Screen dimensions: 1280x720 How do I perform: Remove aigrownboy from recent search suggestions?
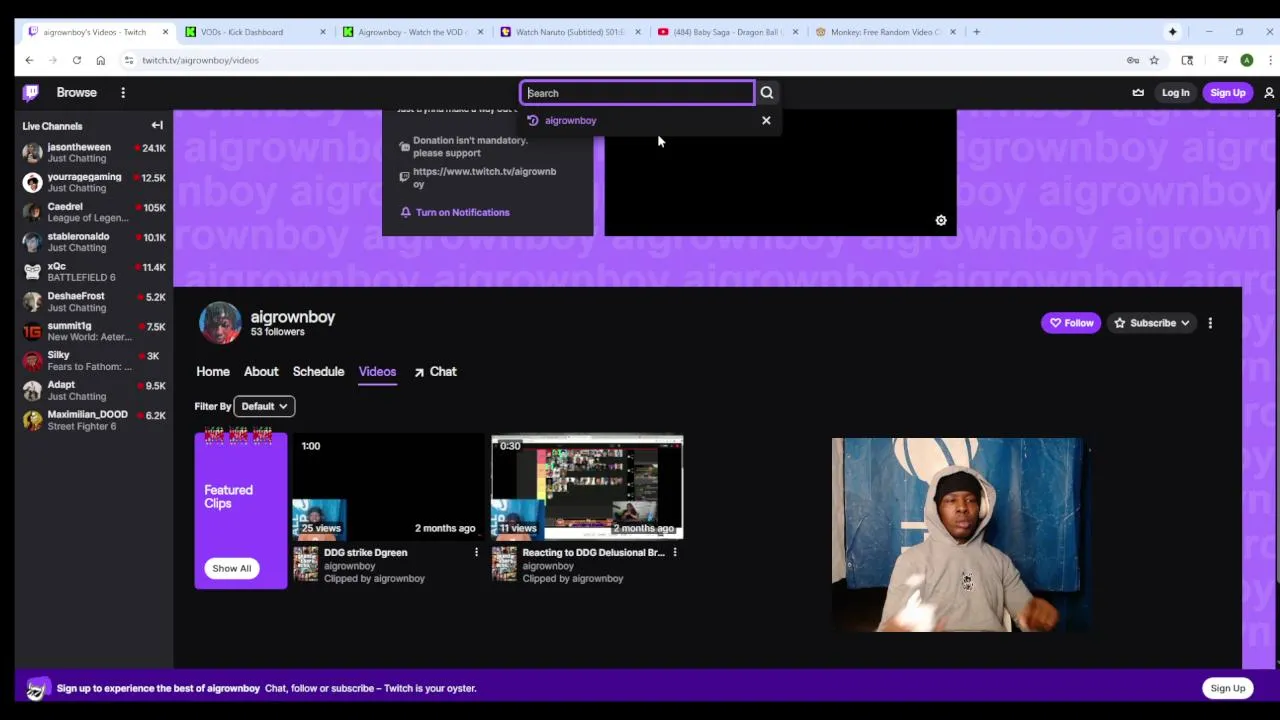pos(766,120)
